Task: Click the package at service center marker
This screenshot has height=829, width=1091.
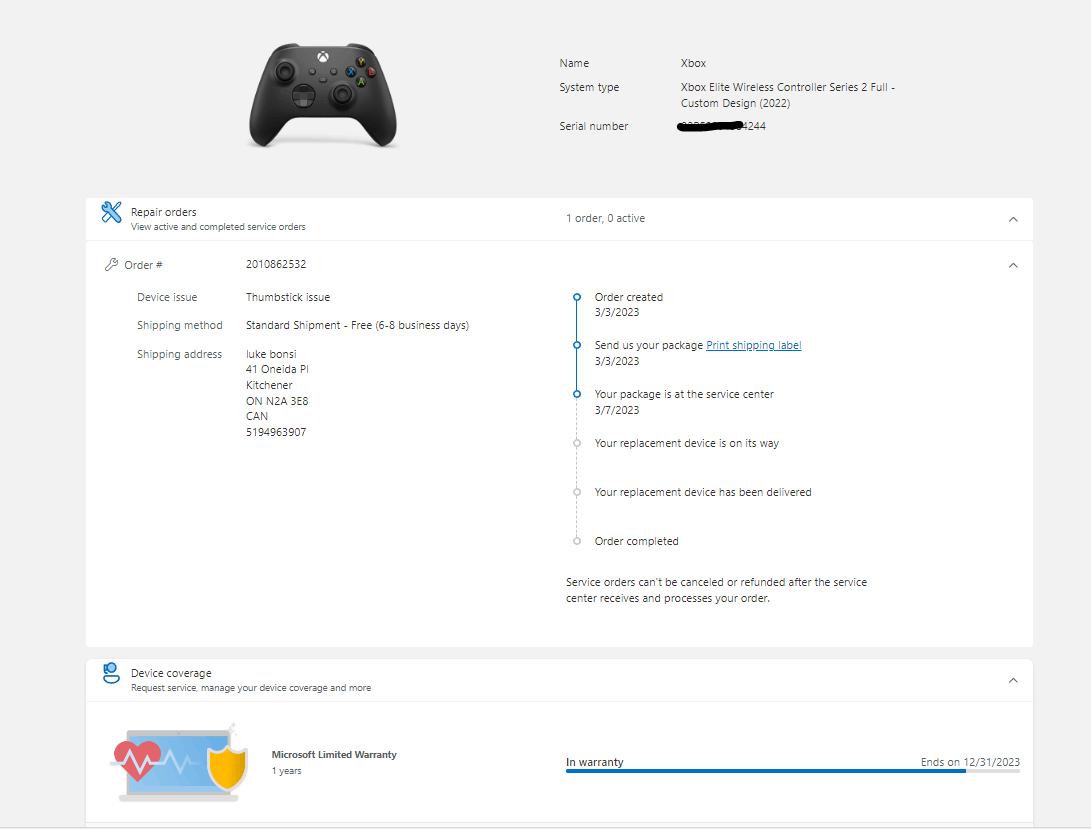Action: pyautogui.click(x=577, y=394)
